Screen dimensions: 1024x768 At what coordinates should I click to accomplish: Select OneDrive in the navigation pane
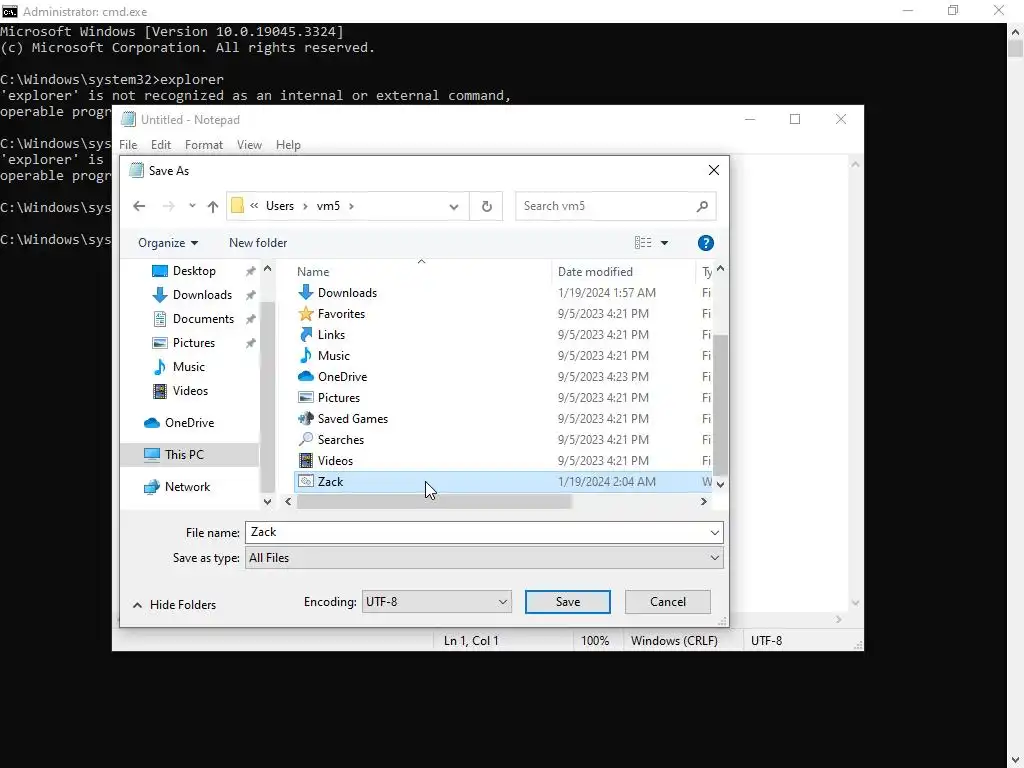coord(189,423)
